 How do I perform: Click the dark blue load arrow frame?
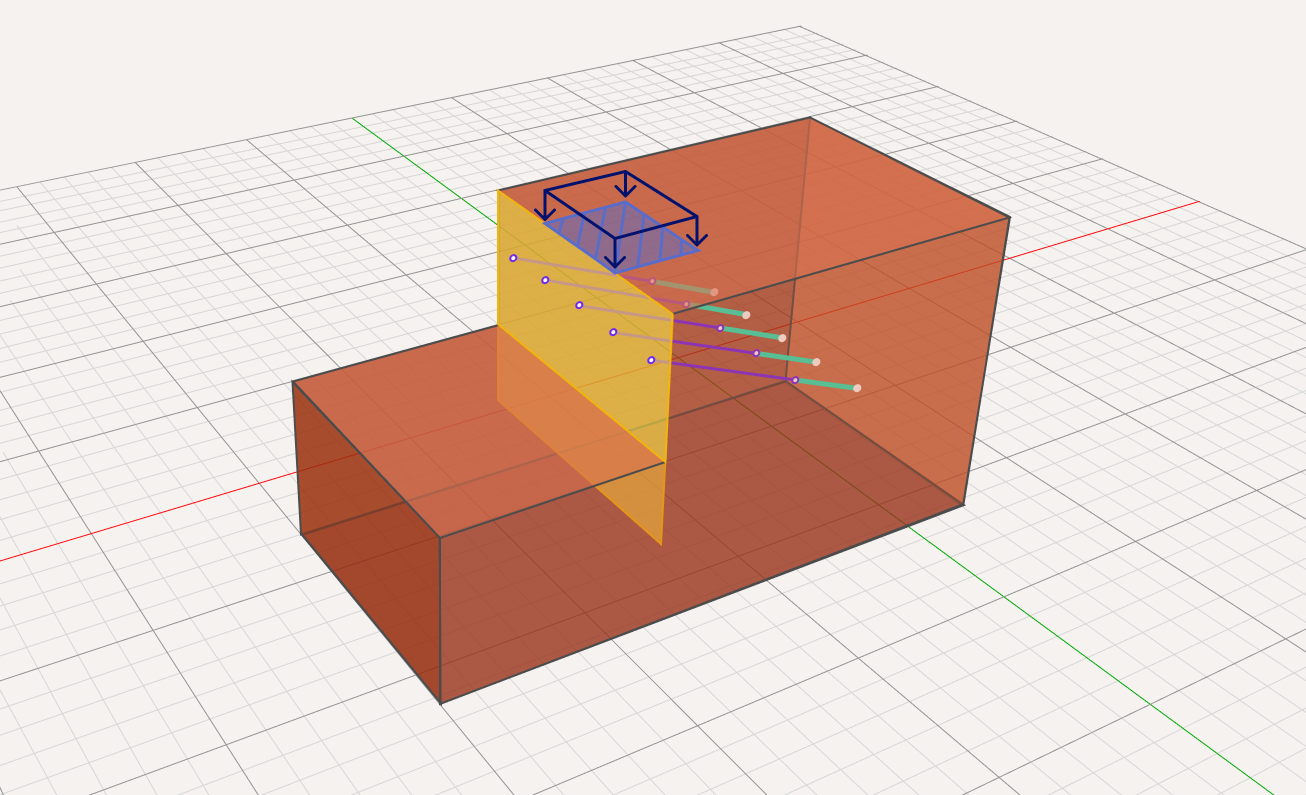tap(621, 220)
